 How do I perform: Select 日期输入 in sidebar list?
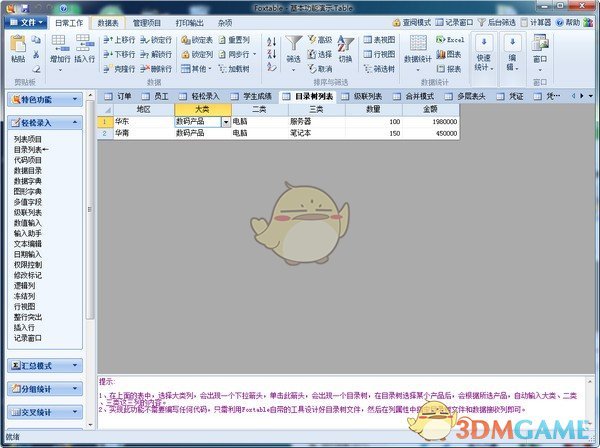28,254
